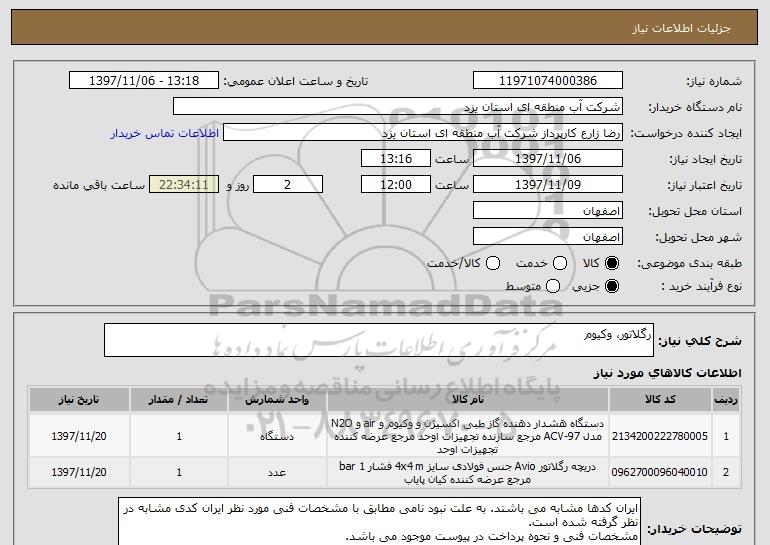Viewport: 770px width, 545px height.
Task: Click the عدد unit cell
Action: (x=277, y=472)
